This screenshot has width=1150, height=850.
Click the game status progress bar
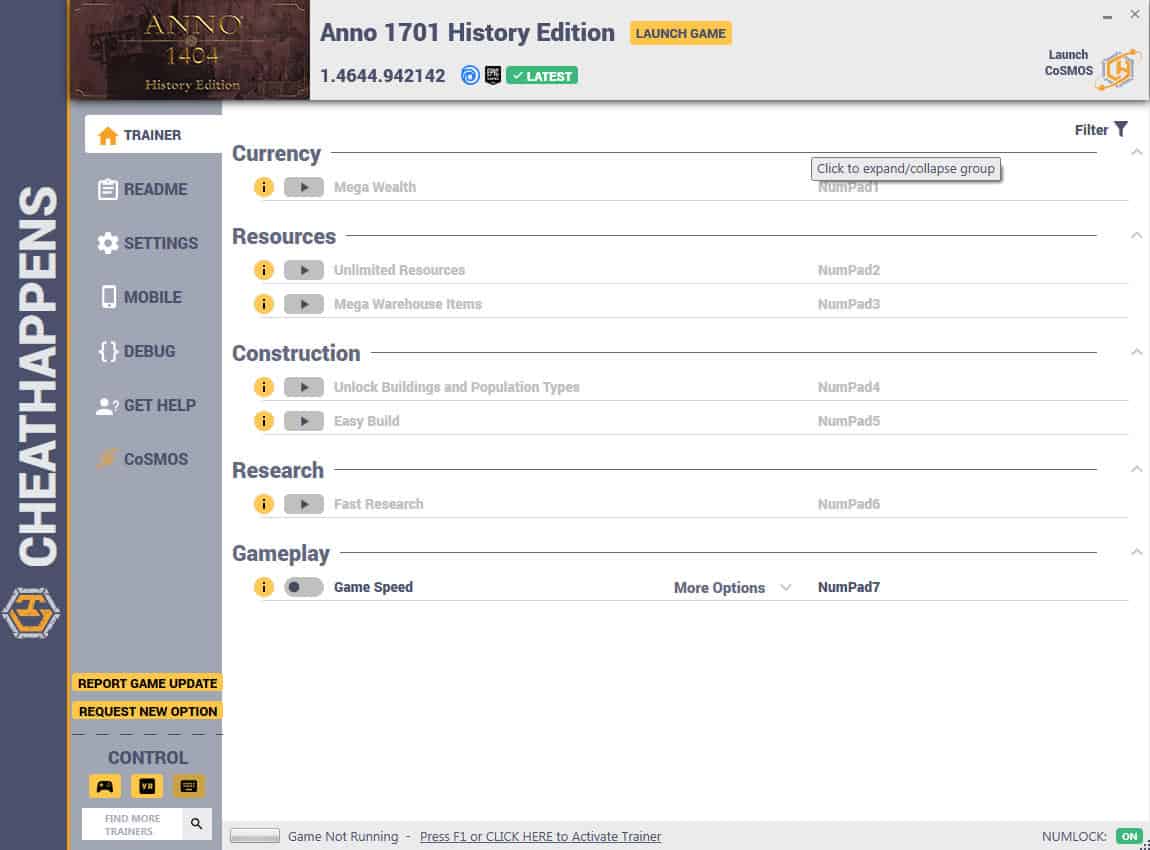[x=254, y=836]
